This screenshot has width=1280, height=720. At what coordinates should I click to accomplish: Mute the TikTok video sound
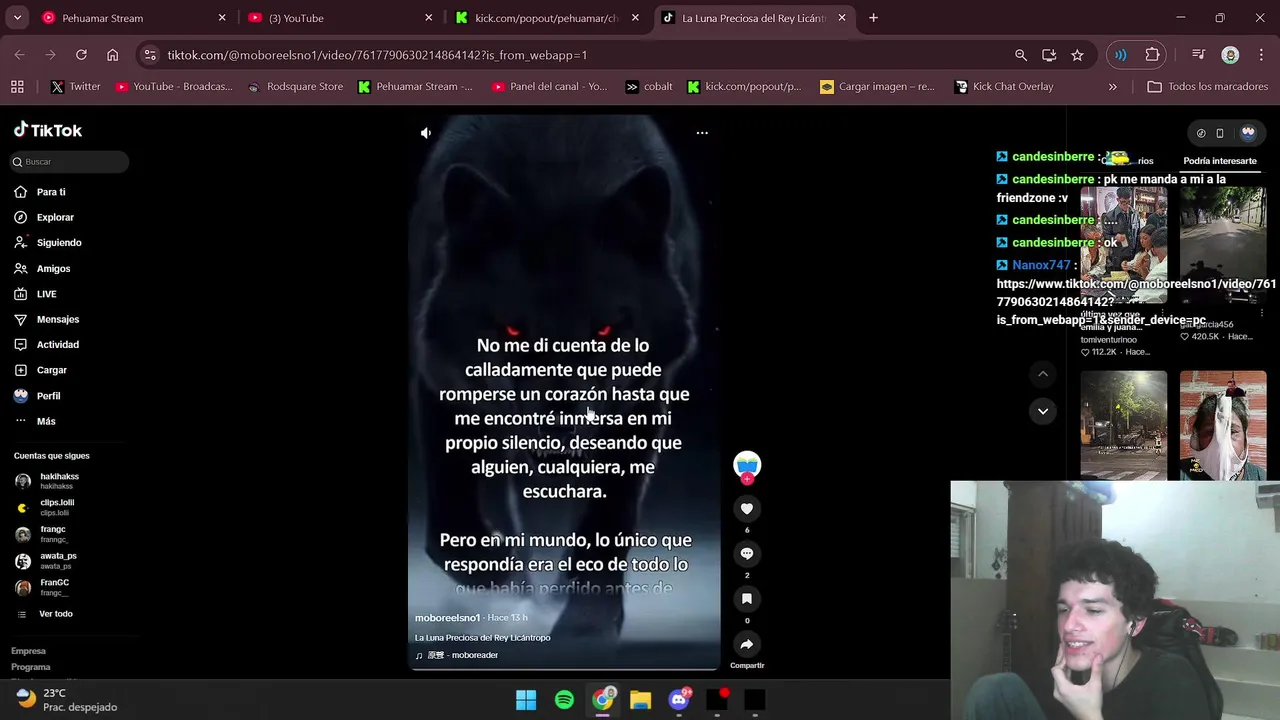click(x=426, y=133)
